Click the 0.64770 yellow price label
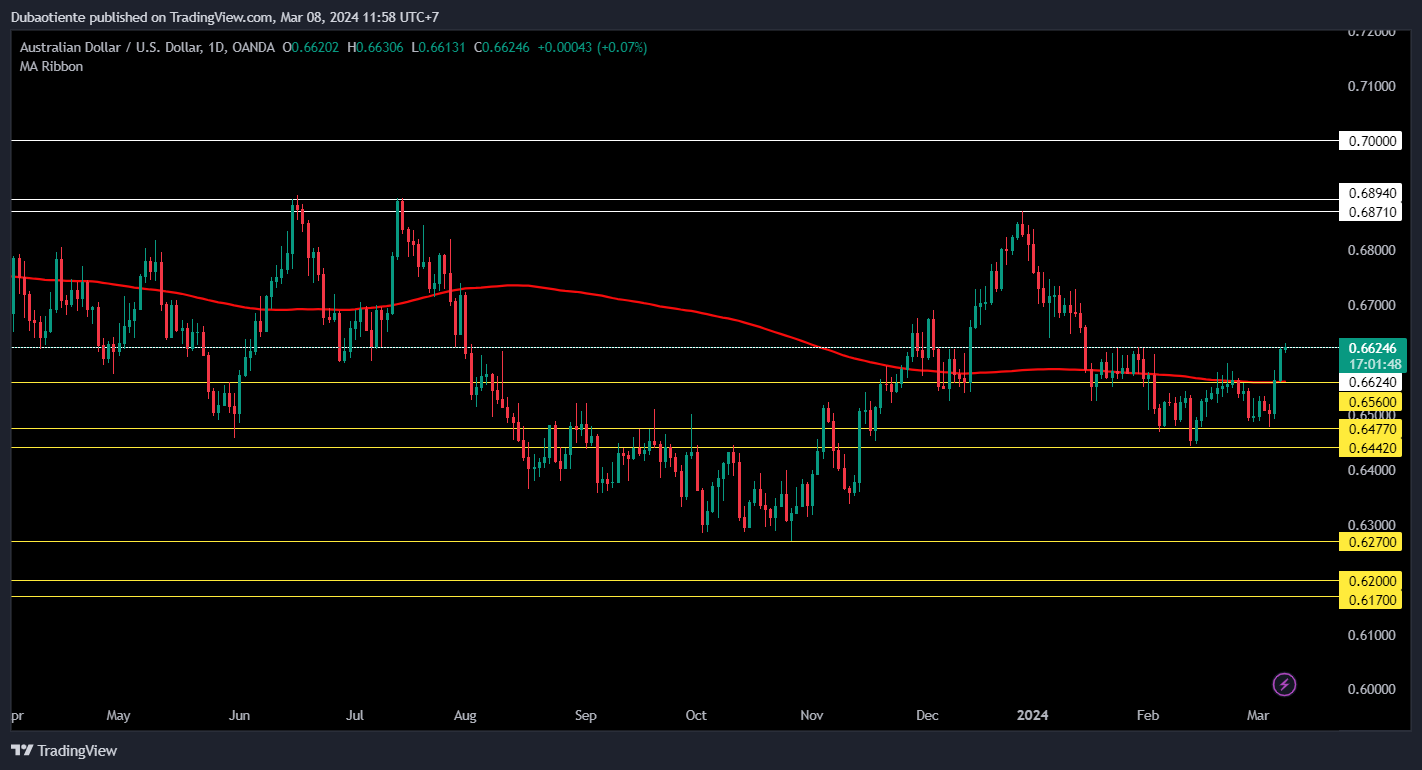Viewport: 1422px width, 770px height. [1372, 428]
